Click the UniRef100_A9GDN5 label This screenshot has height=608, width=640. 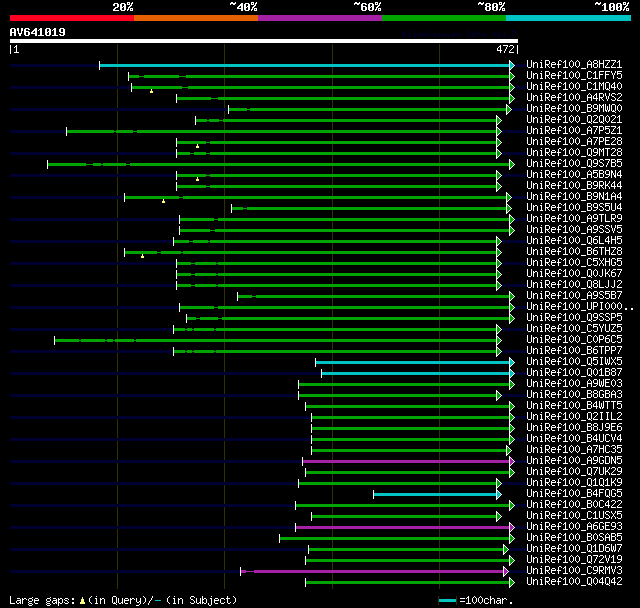coord(574,461)
